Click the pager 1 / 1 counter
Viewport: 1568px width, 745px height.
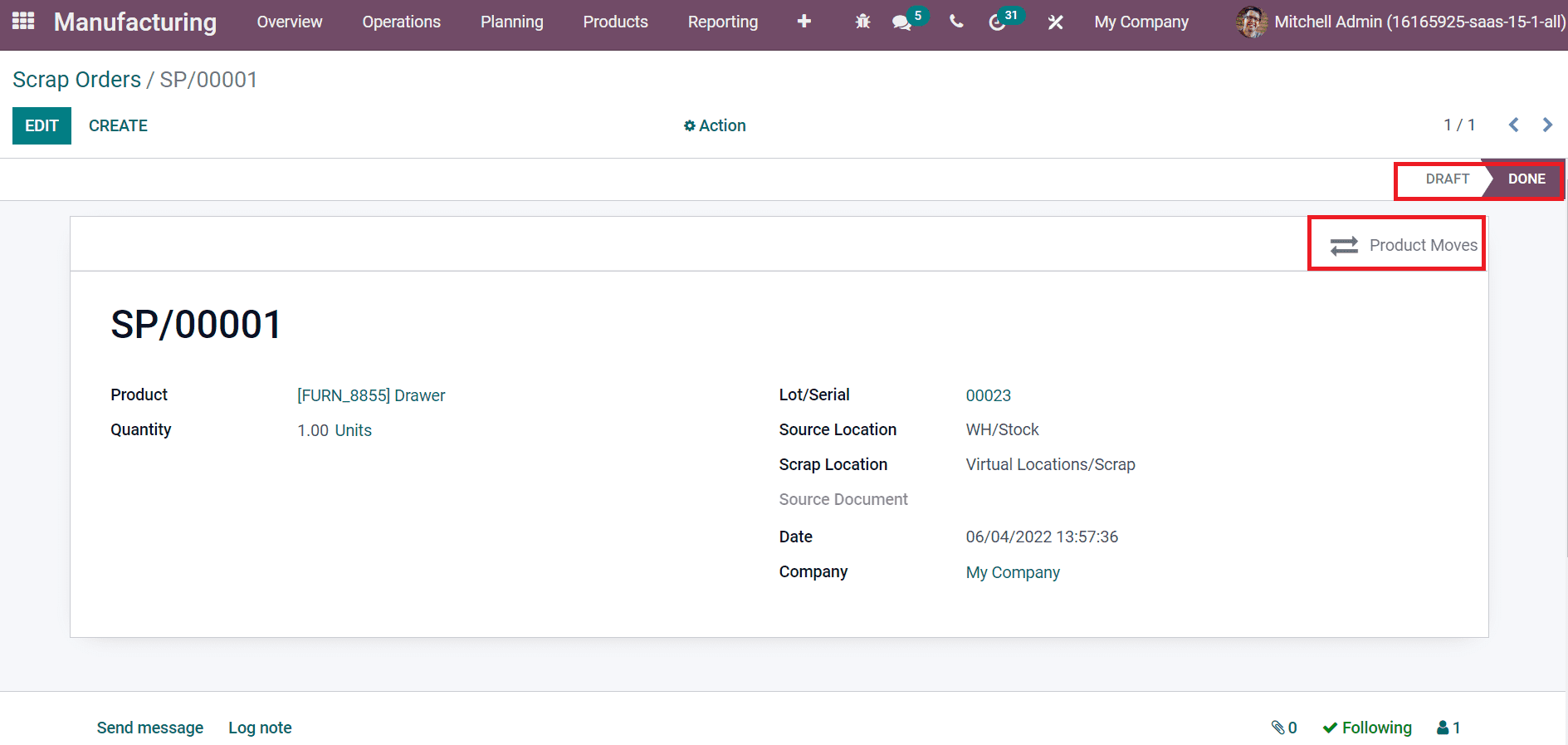[x=1459, y=125]
